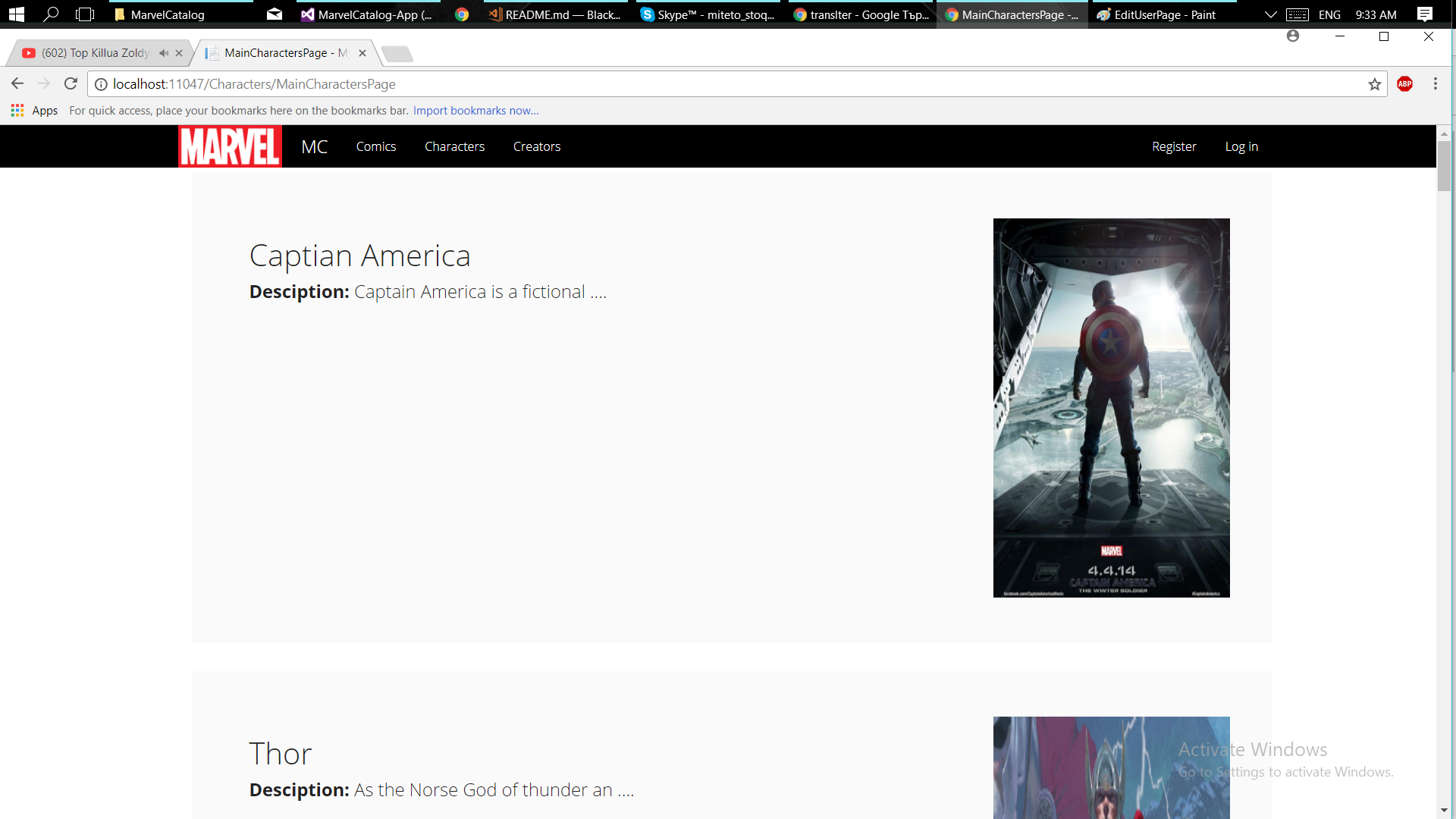Open the AdBlock Plus extension icon

pos(1404,84)
